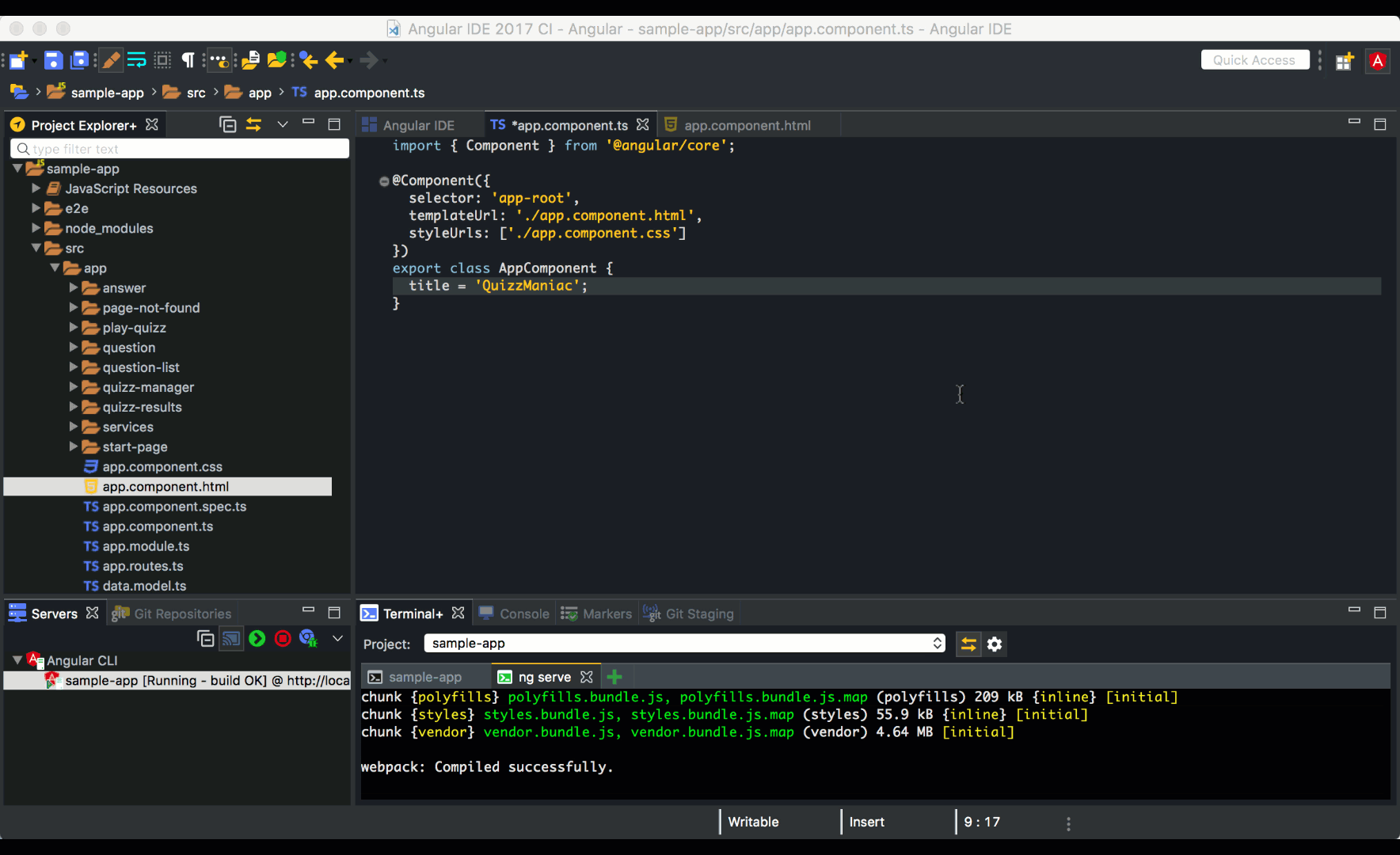Toggle link to active project in Terminal+

coord(968,644)
